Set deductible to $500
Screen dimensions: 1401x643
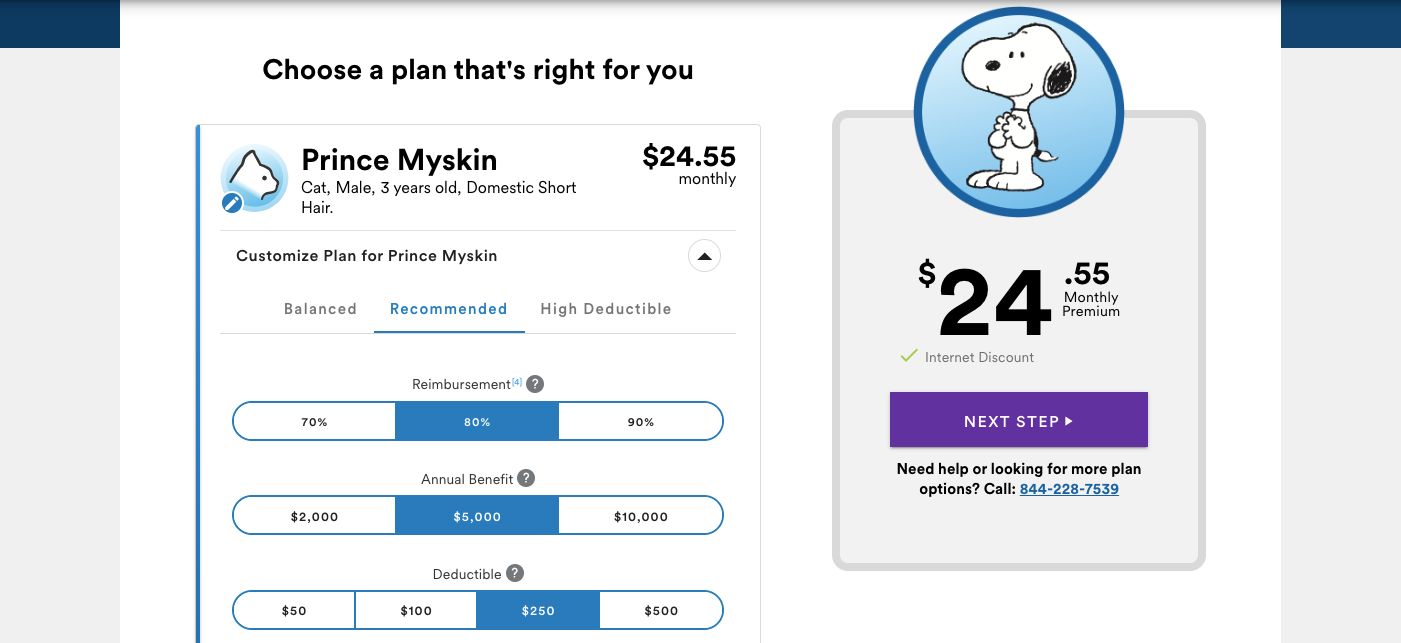tap(661, 611)
